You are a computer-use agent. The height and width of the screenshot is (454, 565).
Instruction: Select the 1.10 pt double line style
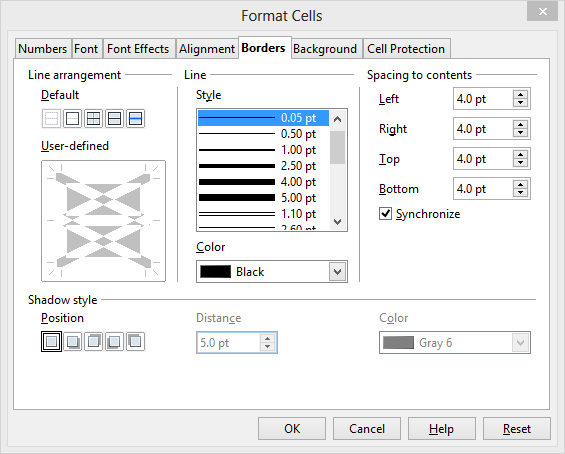263,214
